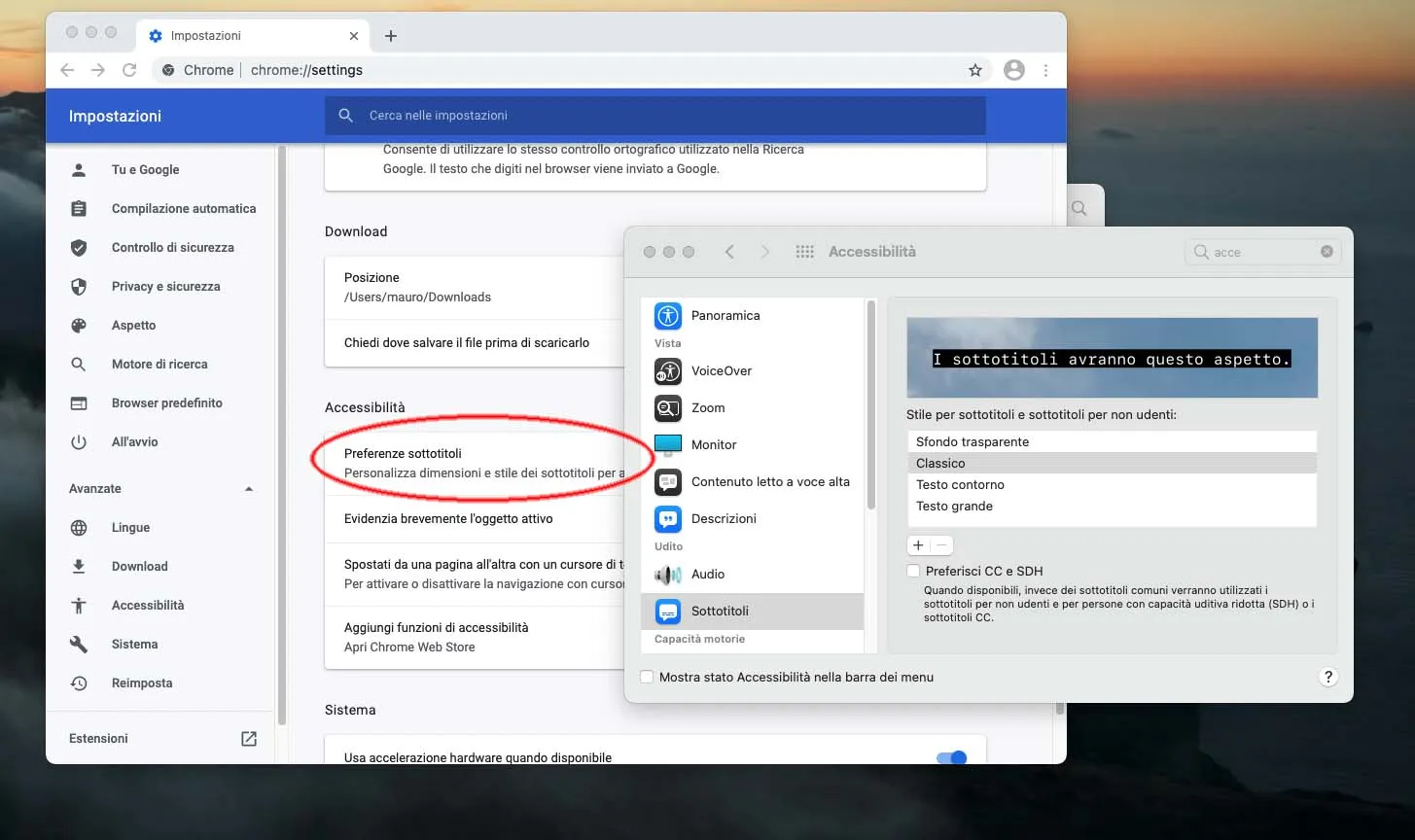Select the Descrizioni icon
The image size is (1415, 840).
click(x=667, y=518)
